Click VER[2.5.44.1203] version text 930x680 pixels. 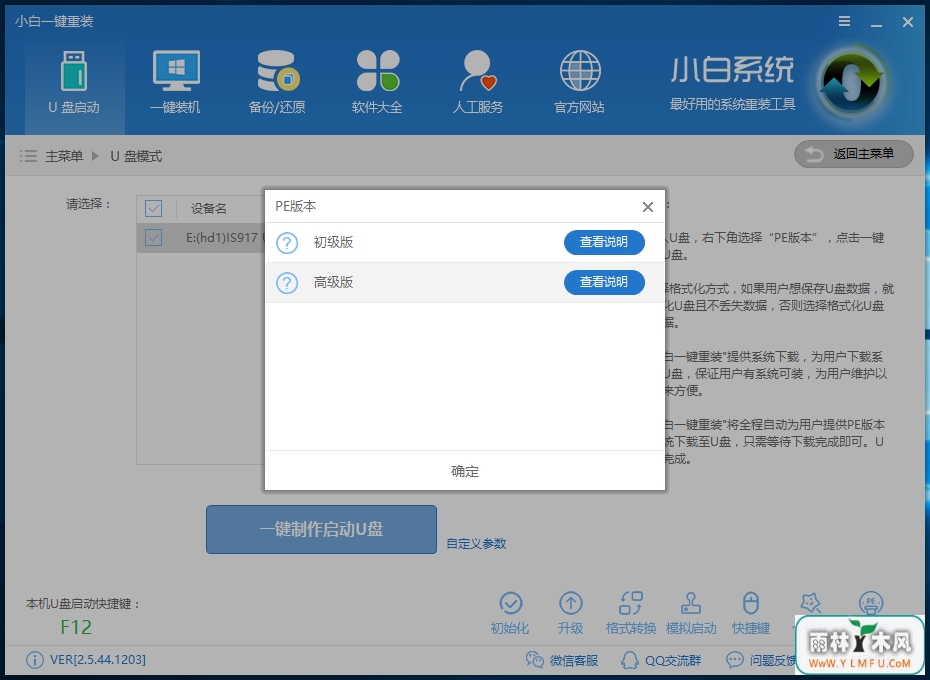[98, 660]
